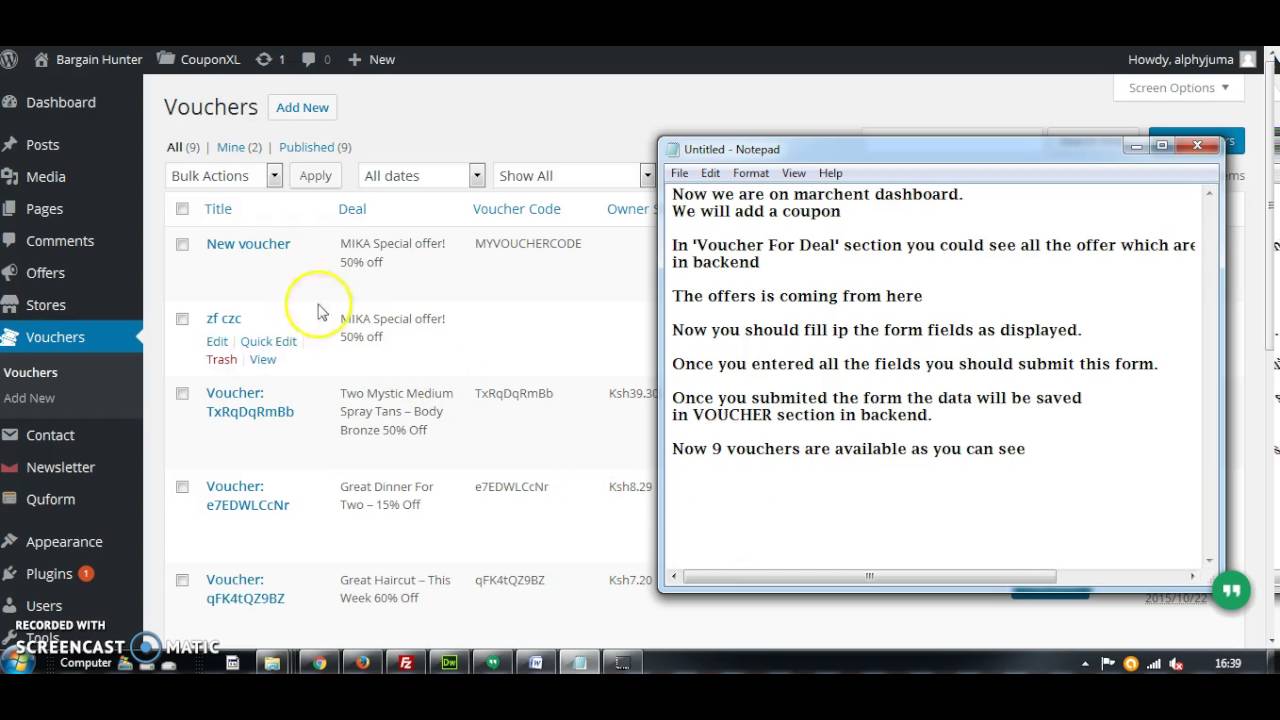
Task: Filter by Published (9) vouchers
Action: (x=315, y=147)
